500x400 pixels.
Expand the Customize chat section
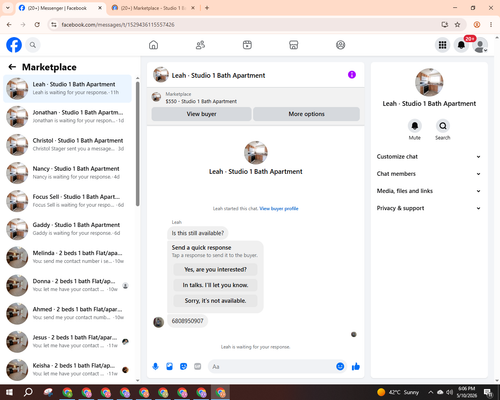point(429,157)
